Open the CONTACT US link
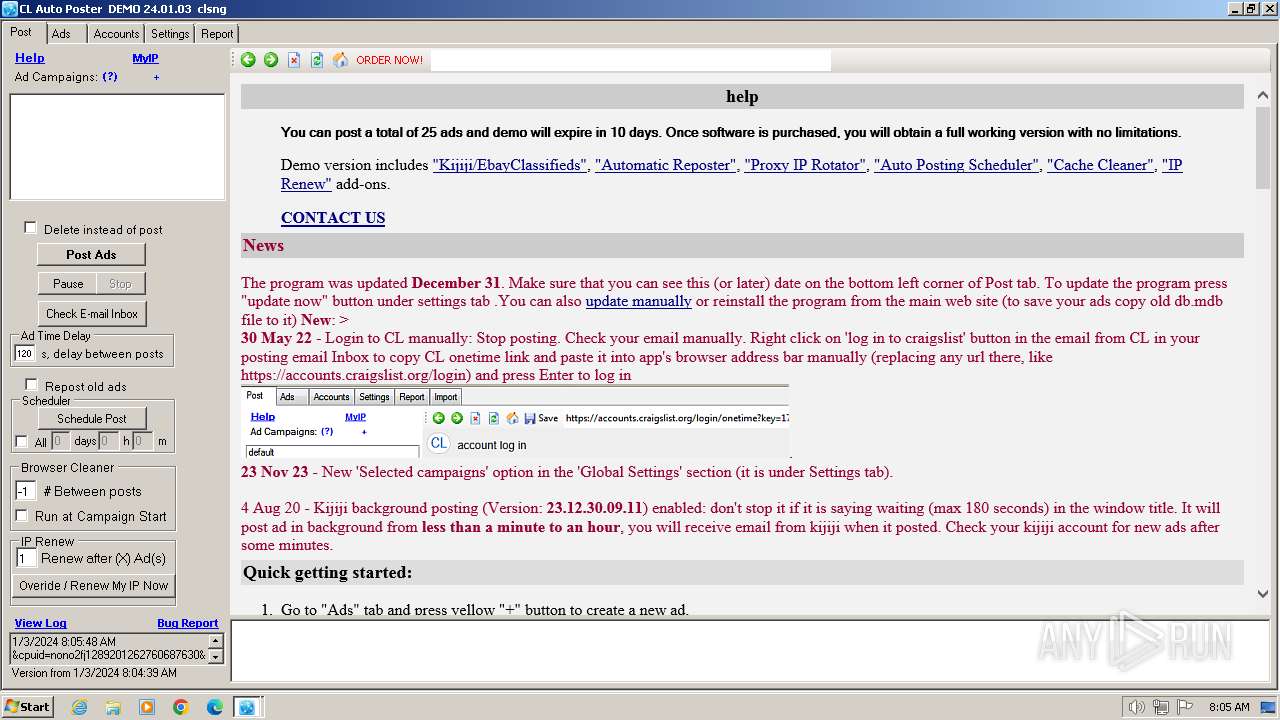Image resolution: width=1280 pixels, height=720 pixels. pos(333,218)
